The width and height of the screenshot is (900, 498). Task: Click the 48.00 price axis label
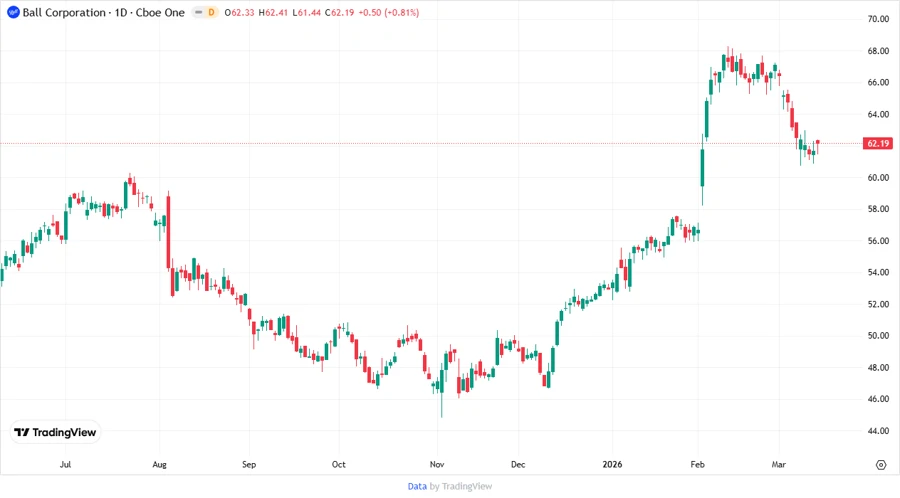pos(878,368)
